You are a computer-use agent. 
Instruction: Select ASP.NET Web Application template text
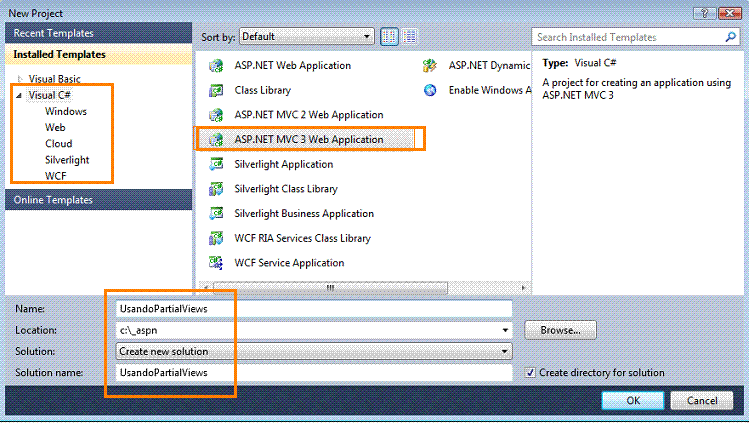(292, 65)
